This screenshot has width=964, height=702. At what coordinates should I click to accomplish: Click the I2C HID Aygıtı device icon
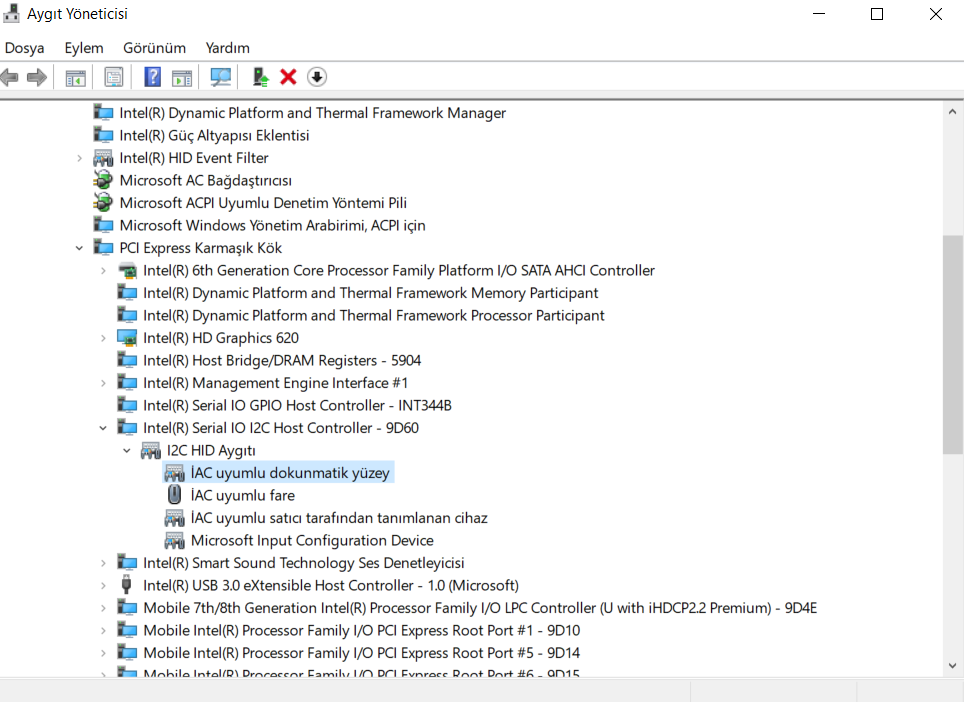(x=151, y=450)
